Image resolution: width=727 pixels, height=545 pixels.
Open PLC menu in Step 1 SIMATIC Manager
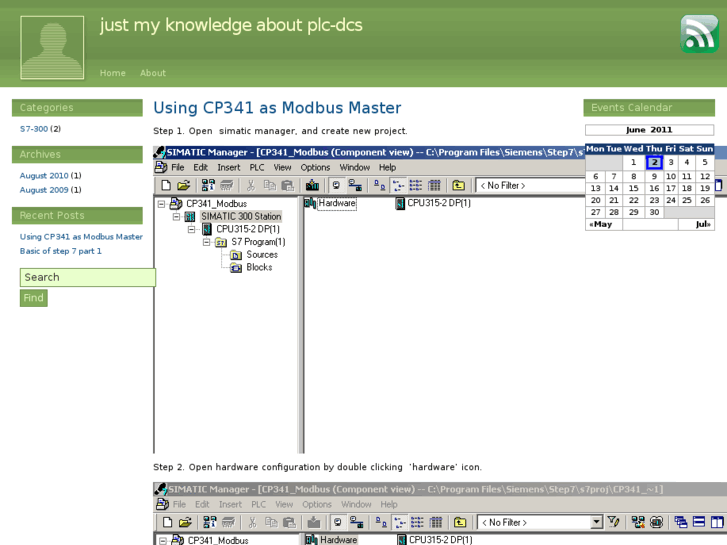click(x=257, y=167)
